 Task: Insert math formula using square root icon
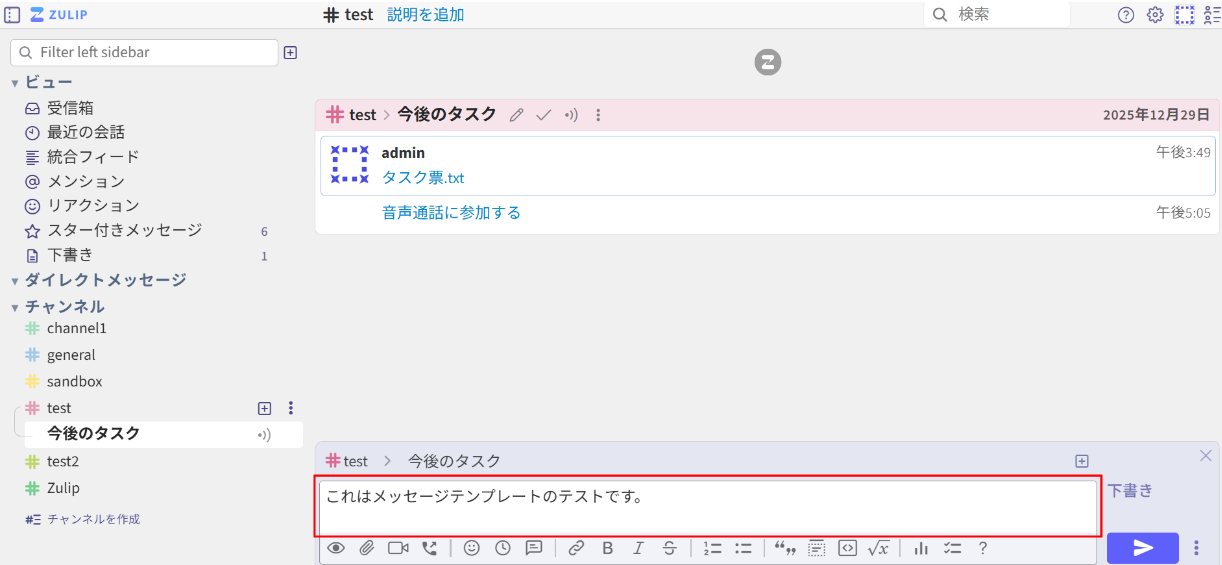click(878, 548)
